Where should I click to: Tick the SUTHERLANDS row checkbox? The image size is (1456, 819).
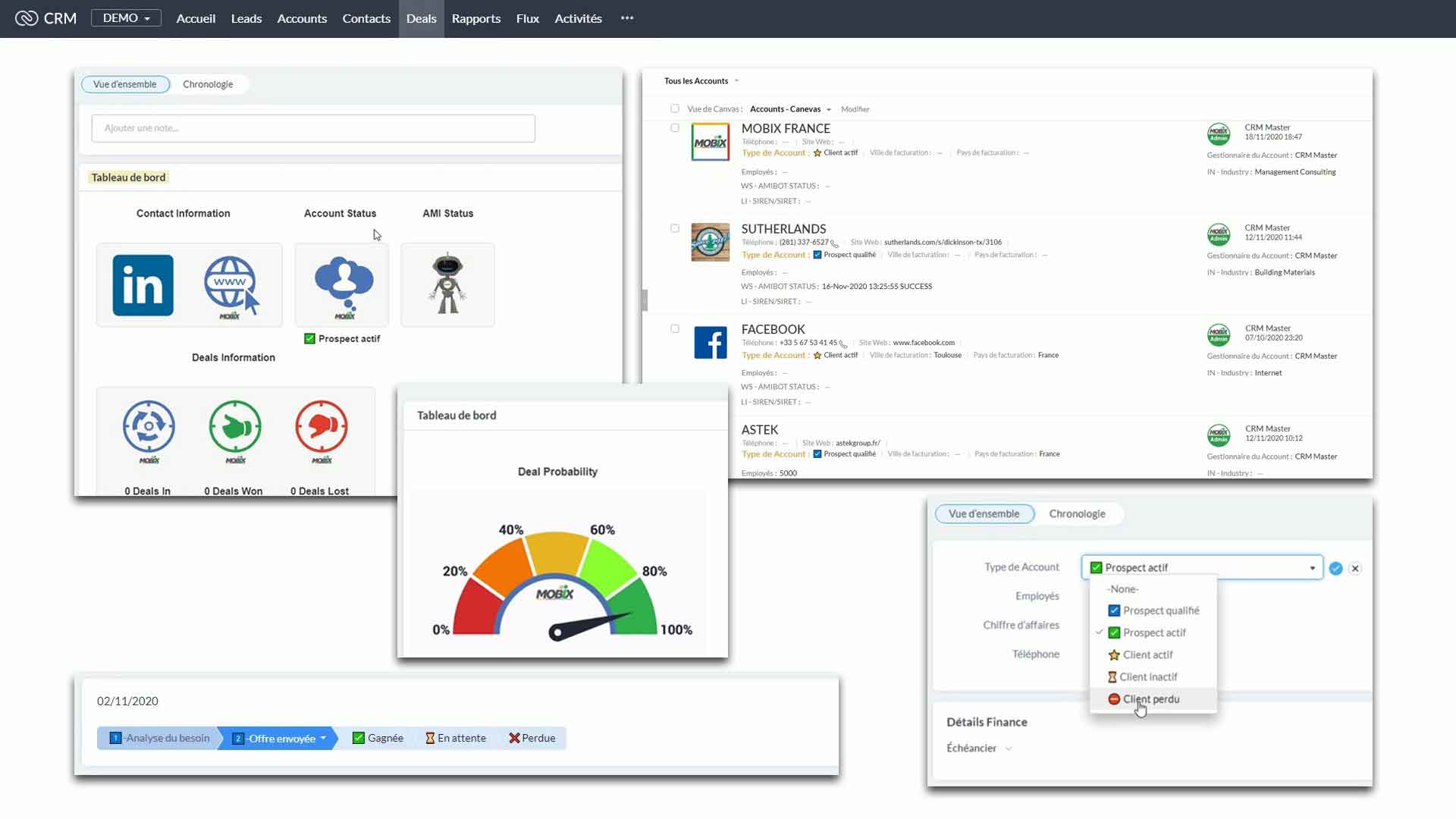tap(675, 228)
